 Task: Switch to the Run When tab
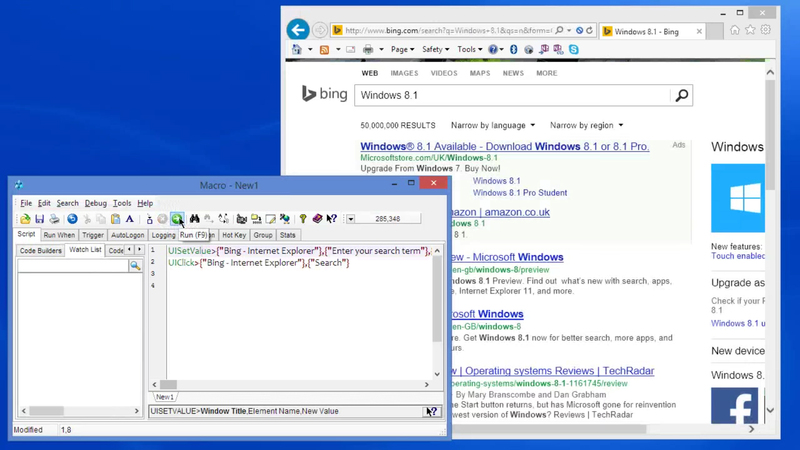[x=59, y=235]
